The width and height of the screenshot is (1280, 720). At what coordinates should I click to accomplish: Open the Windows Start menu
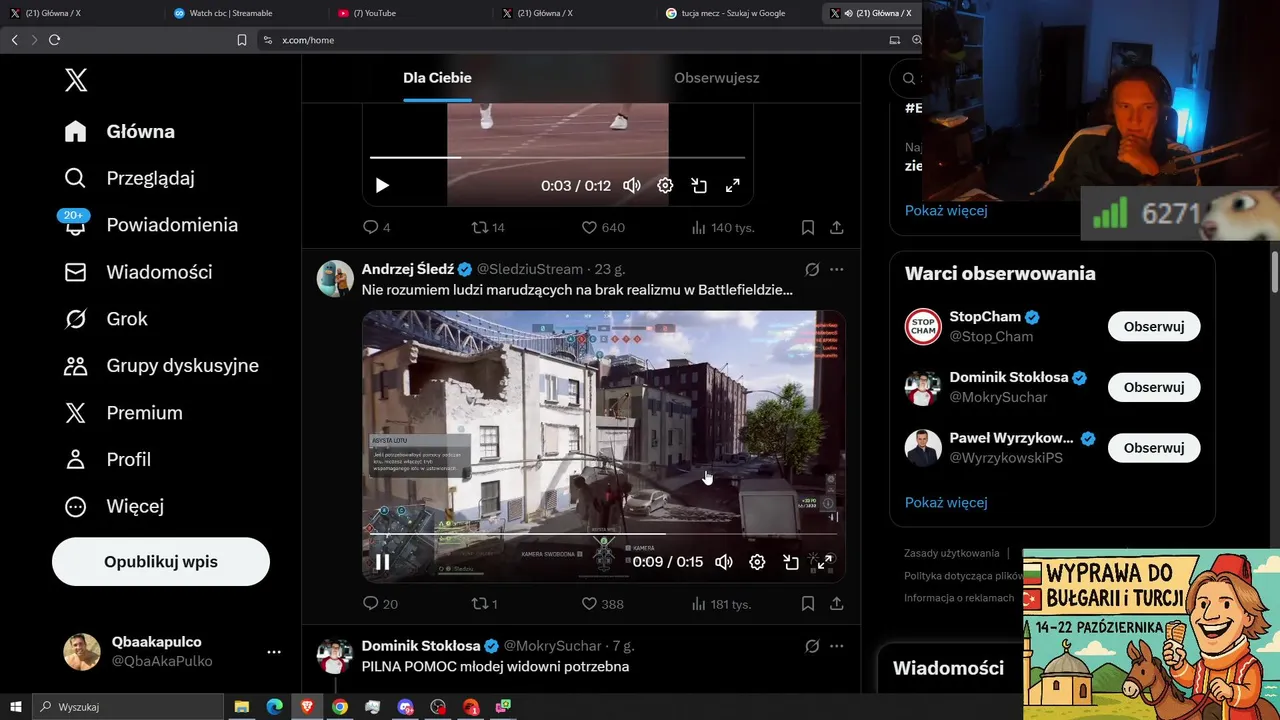coord(16,707)
